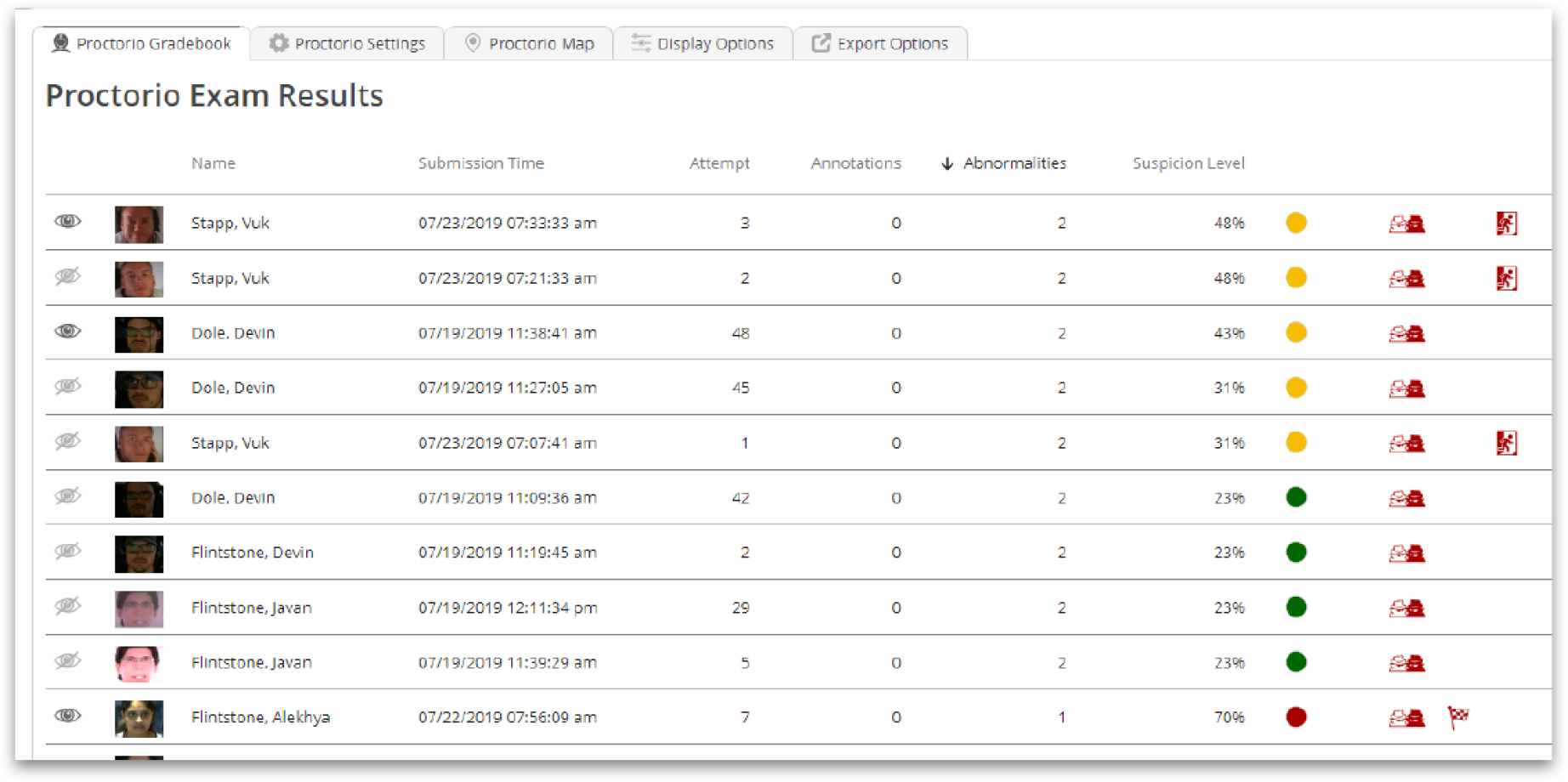Click the map pin icon on Proctorio Map tab
Image resolution: width=1568 pixels, height=782 pixels.
[x=473, y=42]
